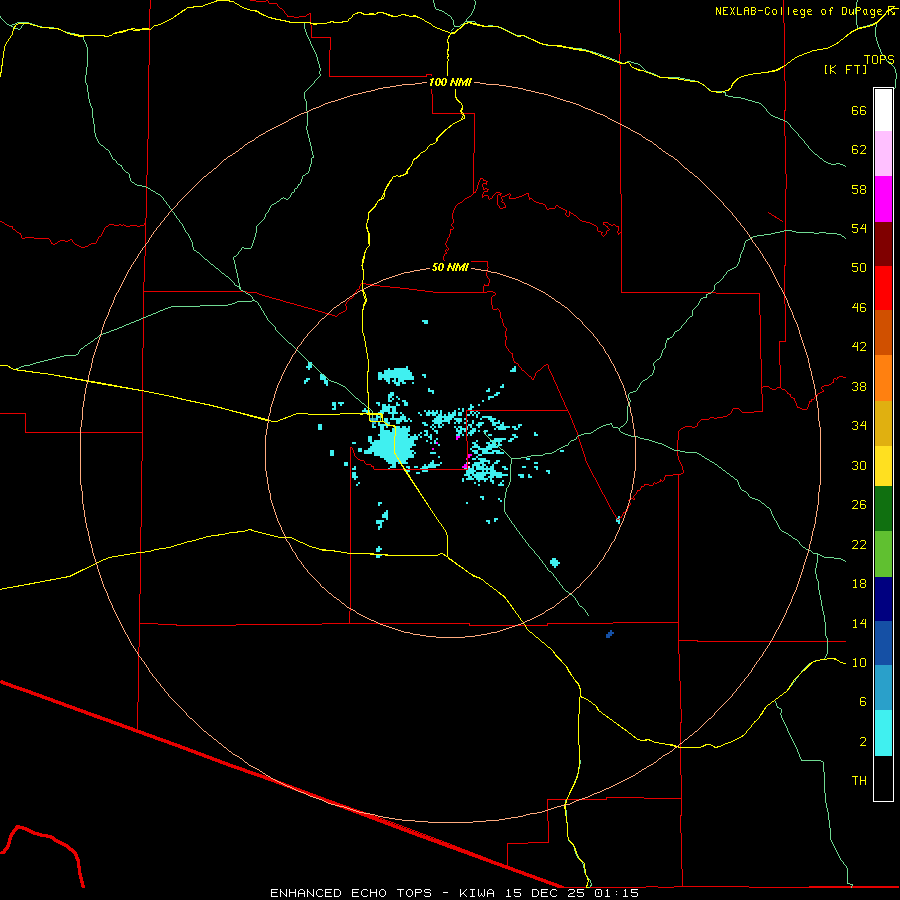
Task: Click the cyan swatch in the color bar
Action: [x=883, y=733]
